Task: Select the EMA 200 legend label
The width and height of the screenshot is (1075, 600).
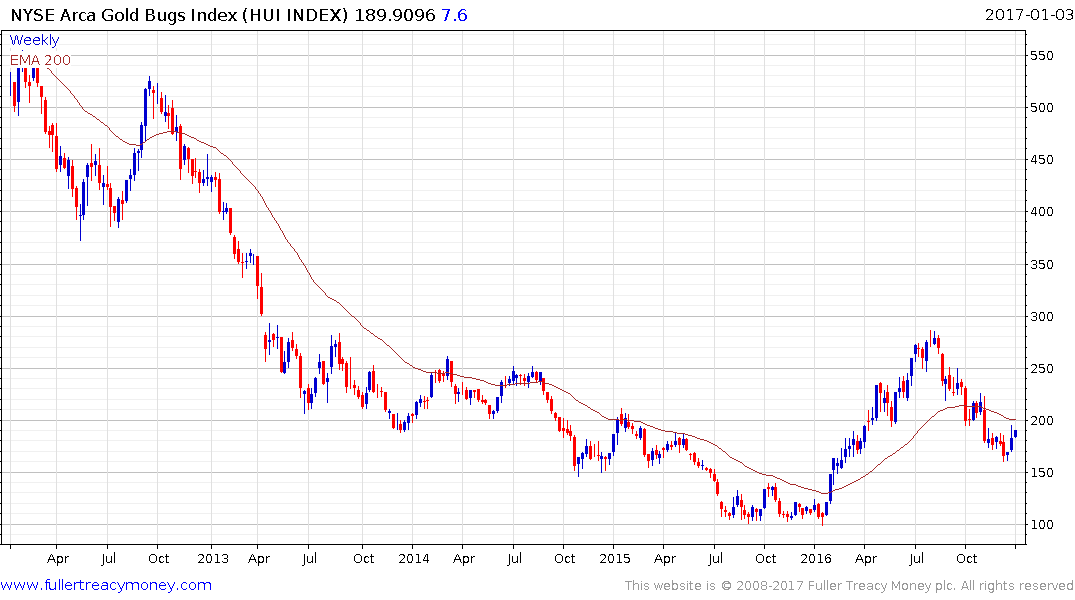Action: 40,60
